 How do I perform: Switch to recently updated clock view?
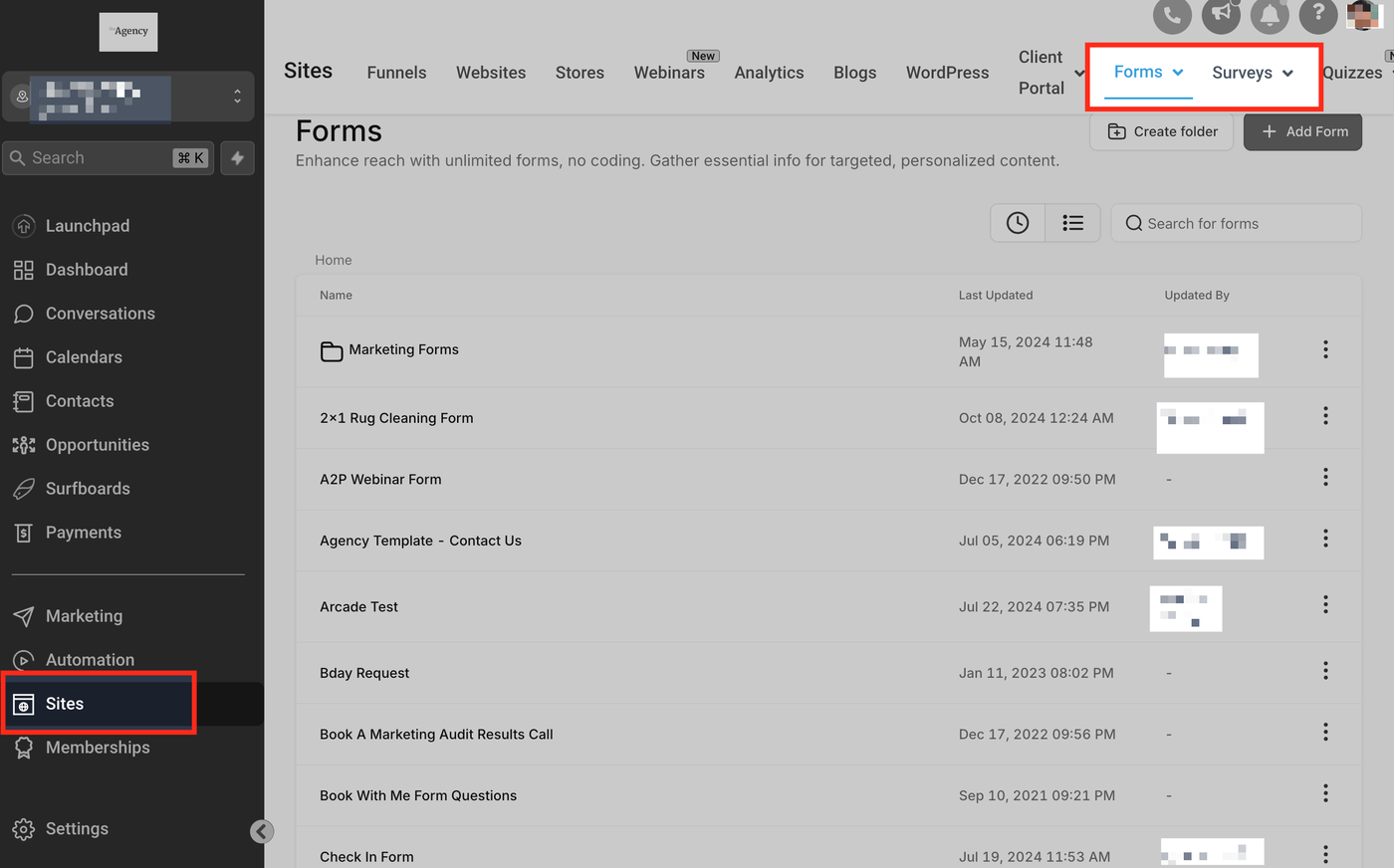click(1018, 223)
